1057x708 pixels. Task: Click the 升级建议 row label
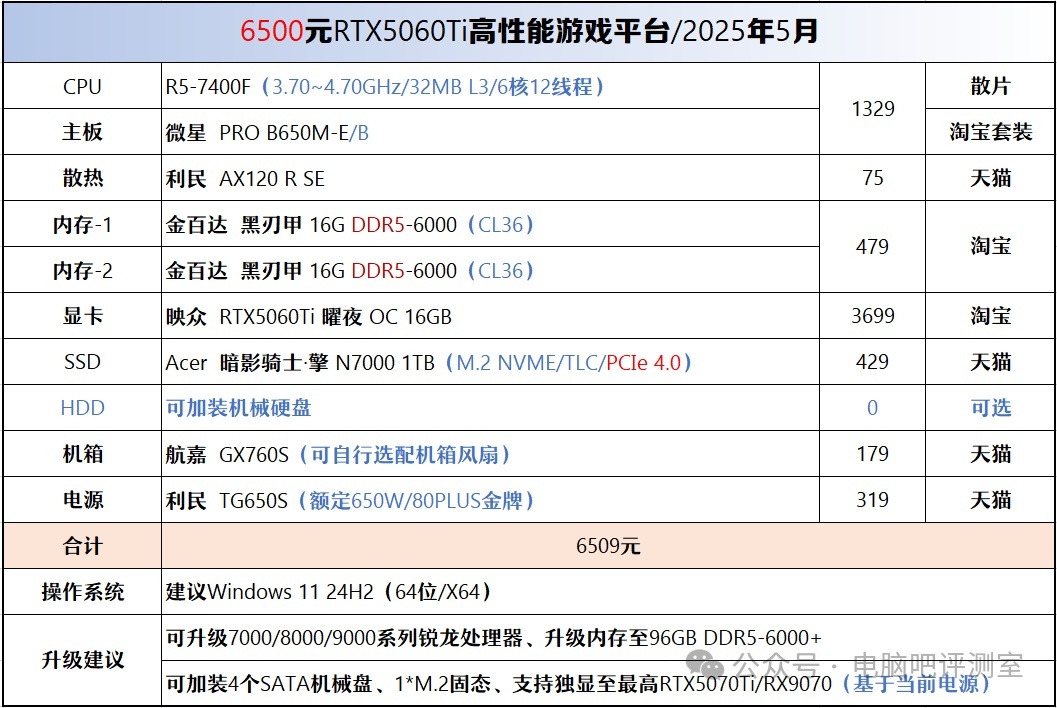[x=82, y=660]
